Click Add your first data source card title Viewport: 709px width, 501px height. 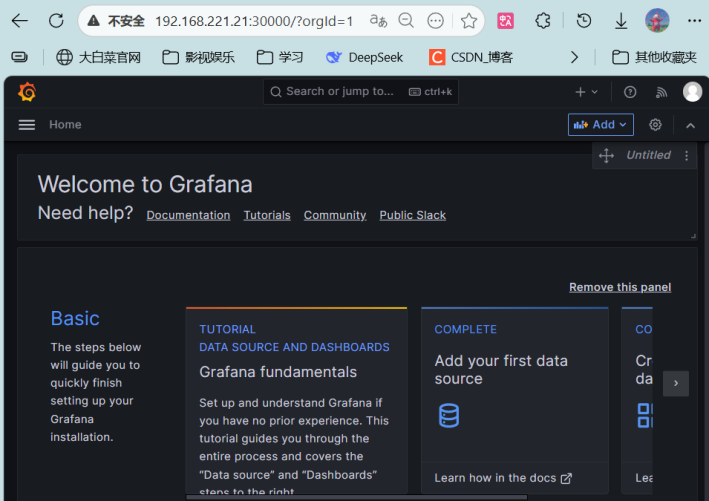coord(501,370)
